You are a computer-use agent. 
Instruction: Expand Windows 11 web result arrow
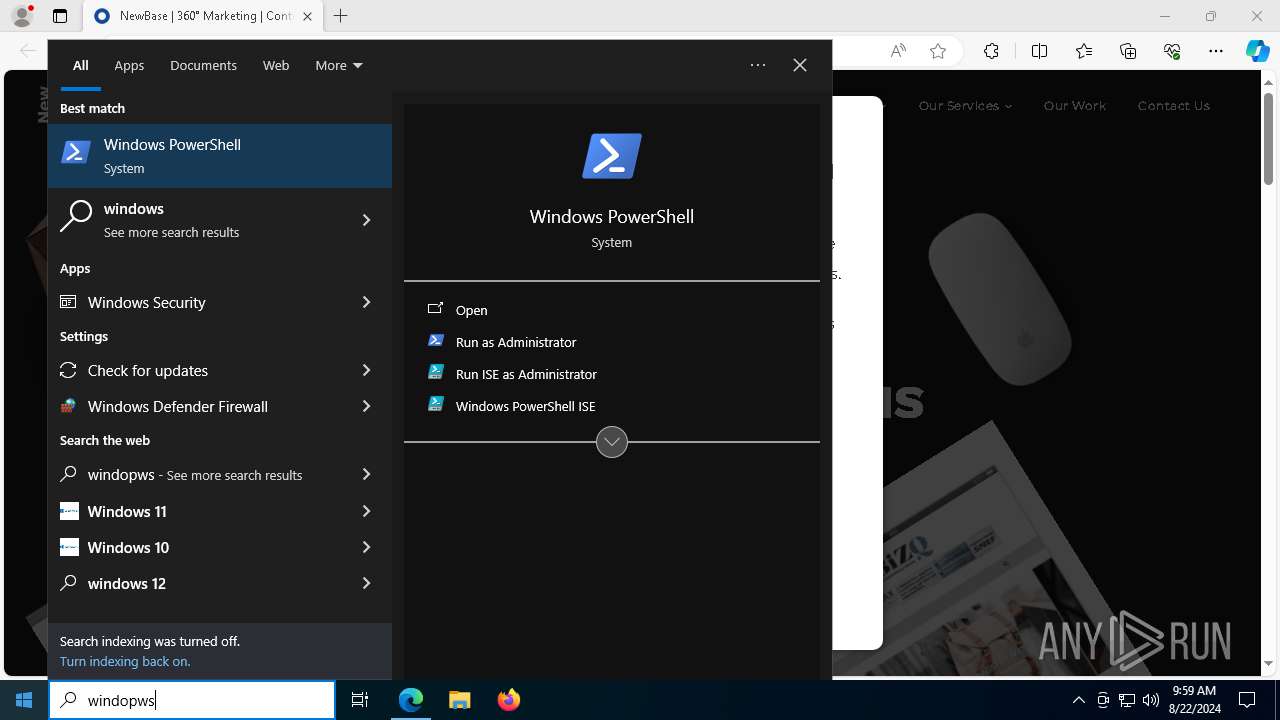[366, 511]
